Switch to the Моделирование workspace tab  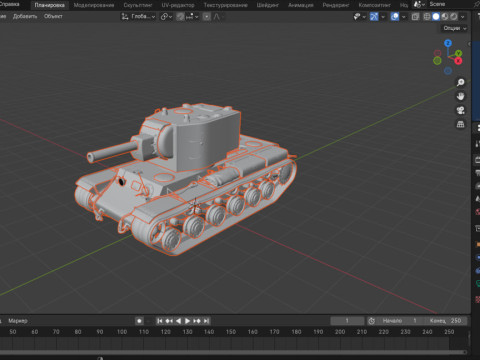pos(94,5)
